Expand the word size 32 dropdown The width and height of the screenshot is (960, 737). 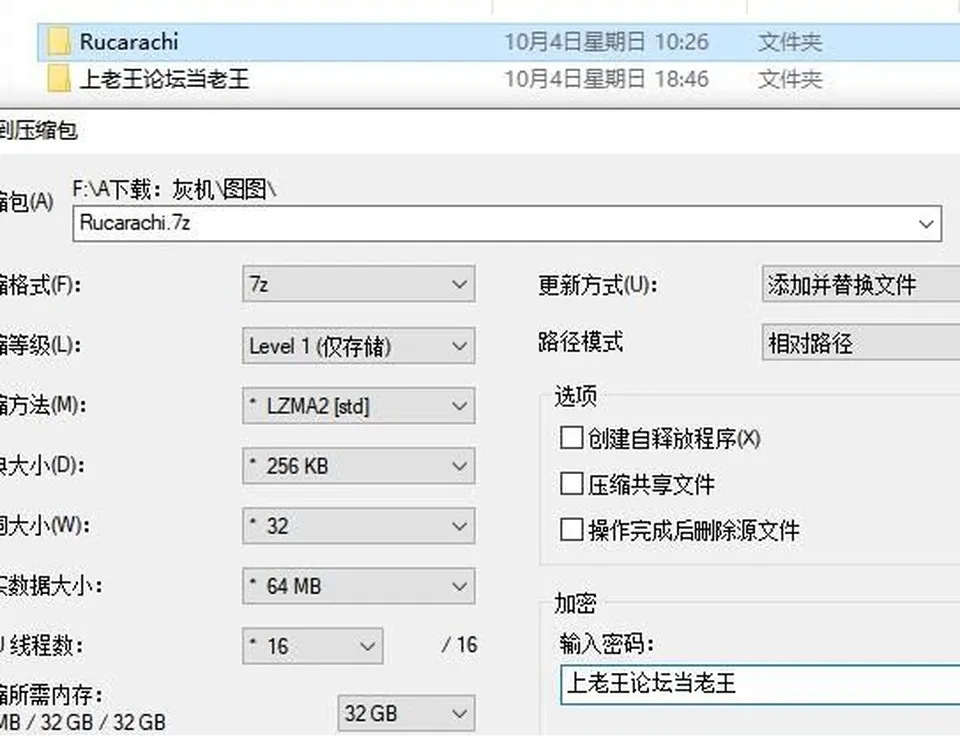[x=358, y=526]
